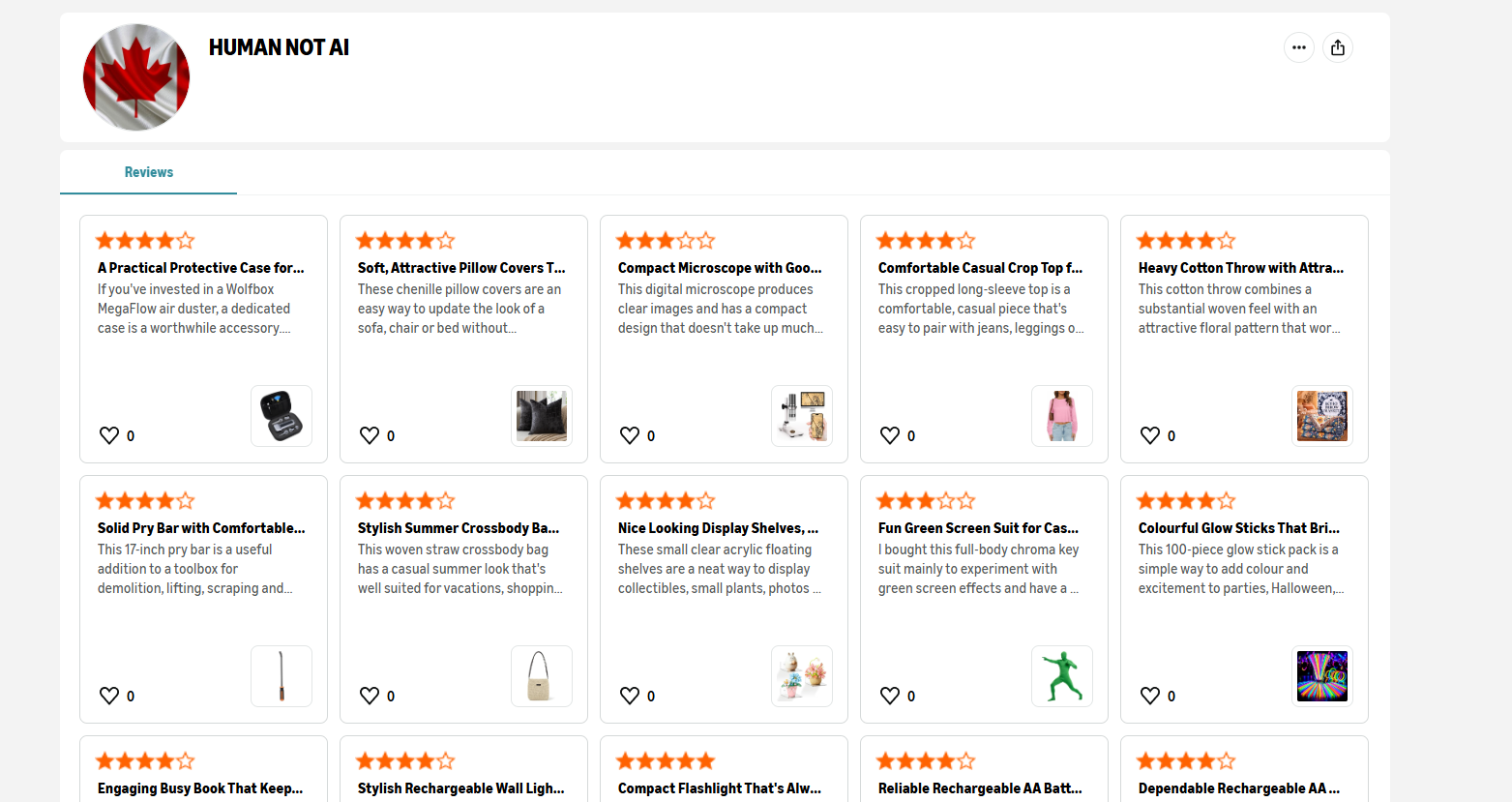This screenshot has width=1512, height=802.
Task: Heart the Green Screen Suit review
Action: [x=890, y=696]
